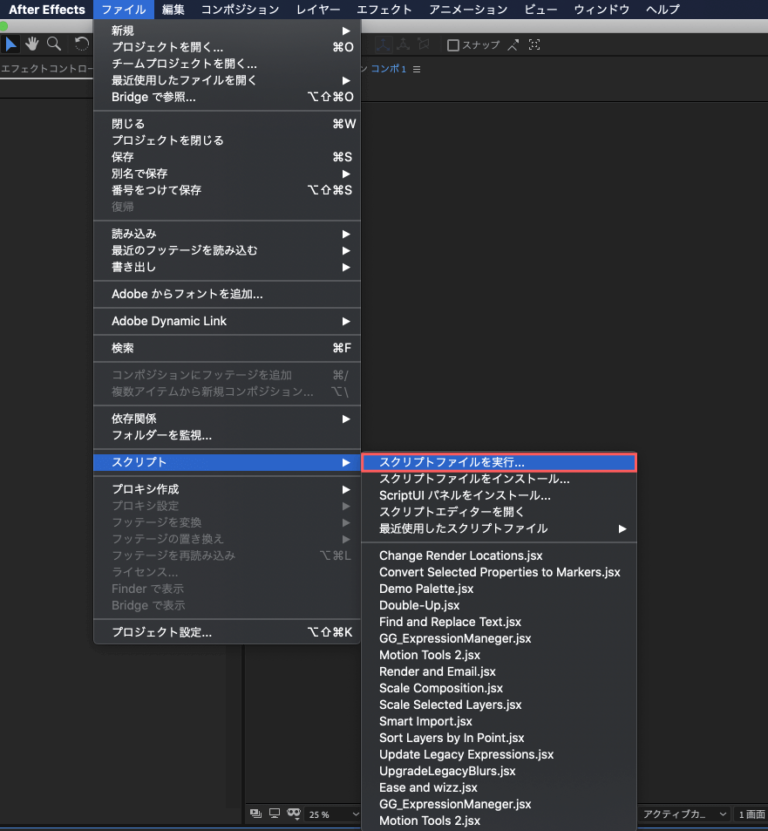Choose 番号をつけて保存
Screen dimensions: 768x831
coord(227,190)
